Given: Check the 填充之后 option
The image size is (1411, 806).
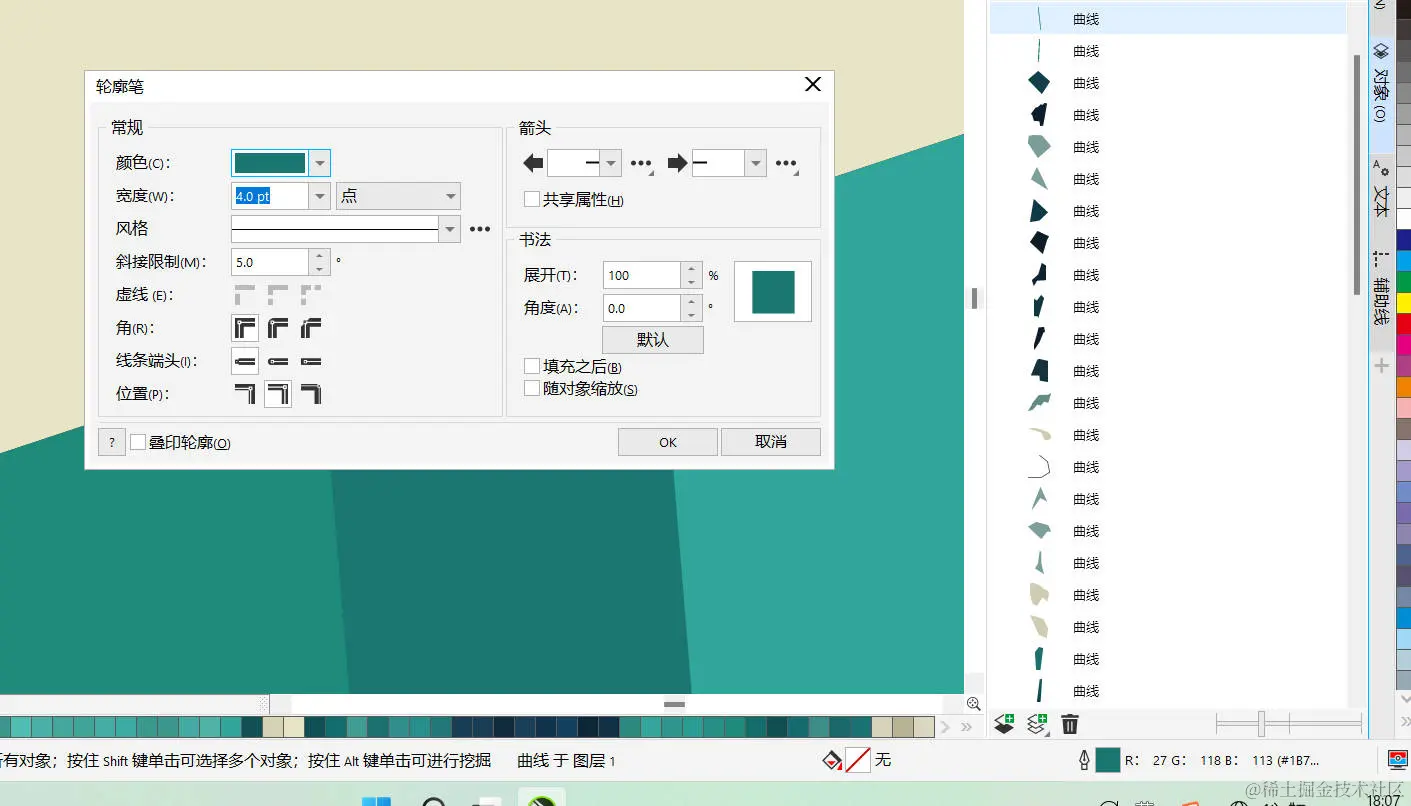Looking at the screenshot, I should (x=532, y=366).
